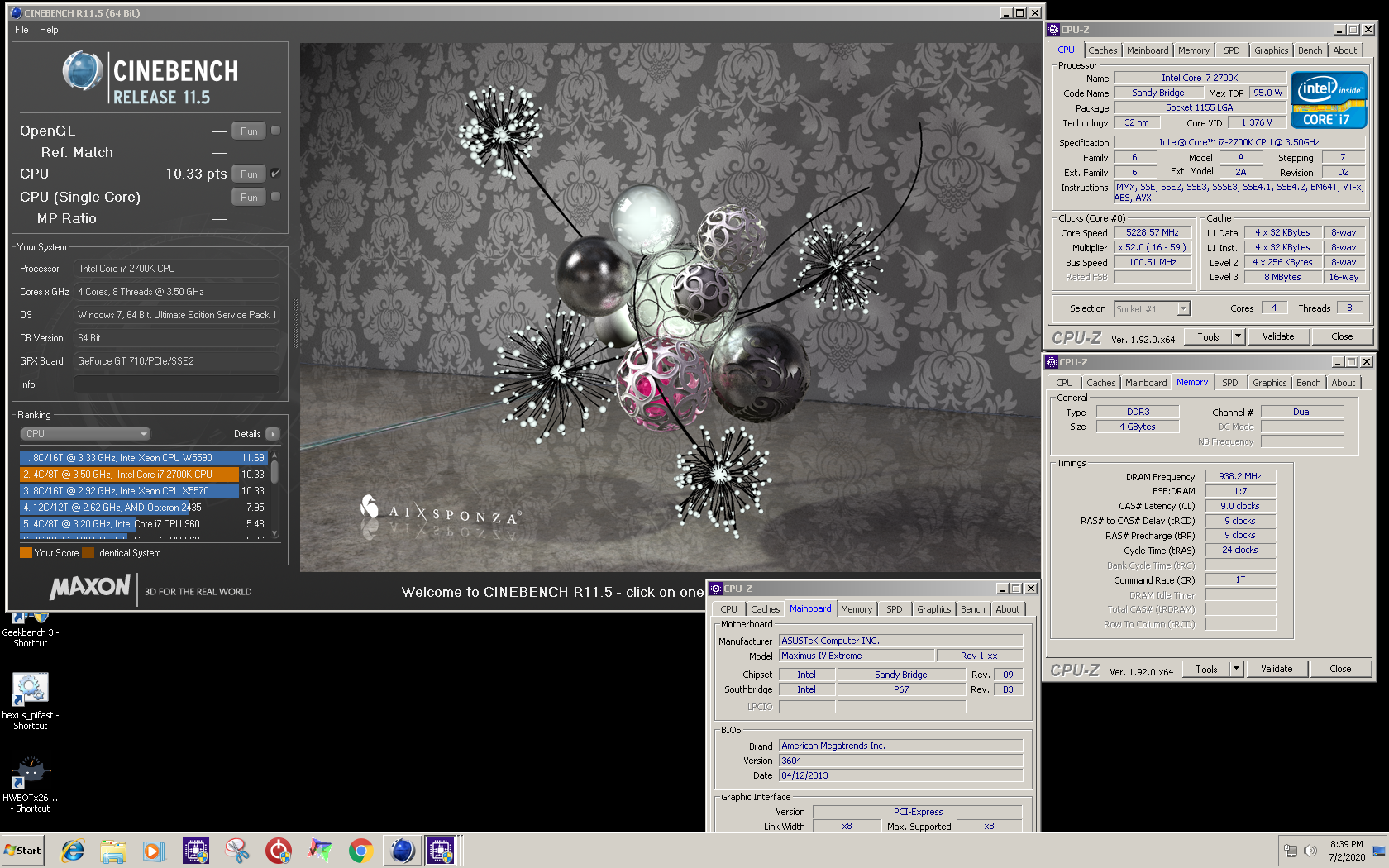The image size is (1389, 868).
Task: Click the Cinebench logo sphere
Action: tap(83, 71)
